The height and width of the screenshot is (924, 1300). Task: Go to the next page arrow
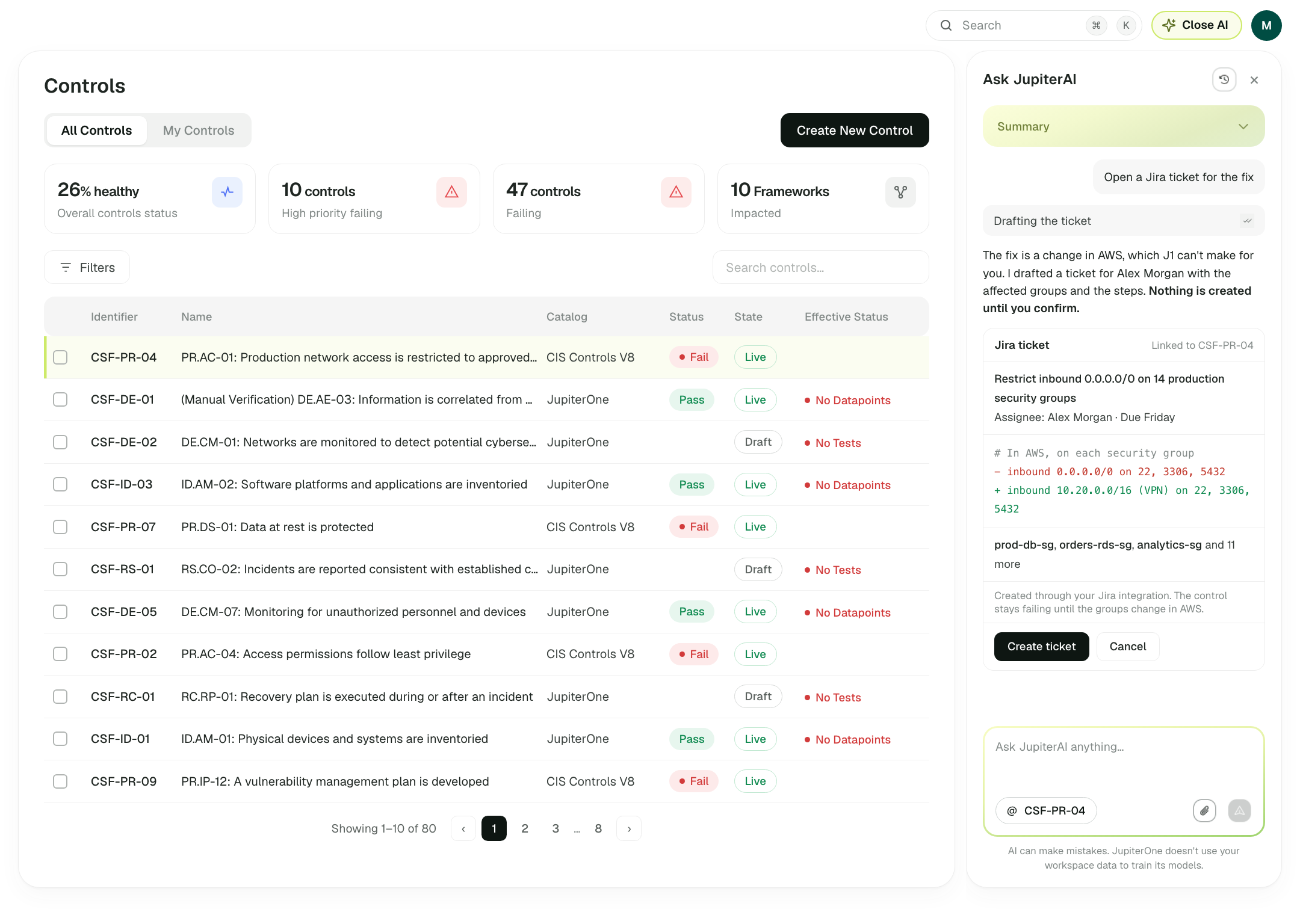pyautogui.click(x=629, y=828)
